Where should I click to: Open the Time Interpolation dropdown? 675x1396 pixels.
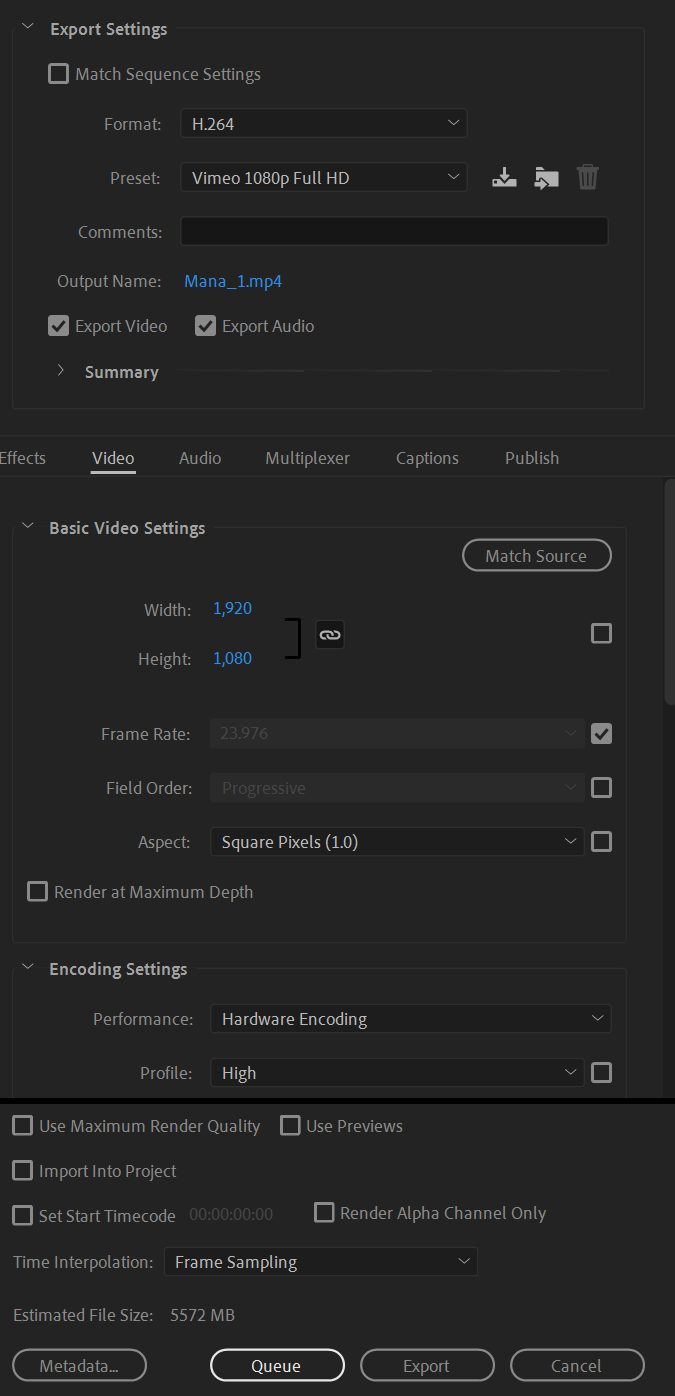320,1261
